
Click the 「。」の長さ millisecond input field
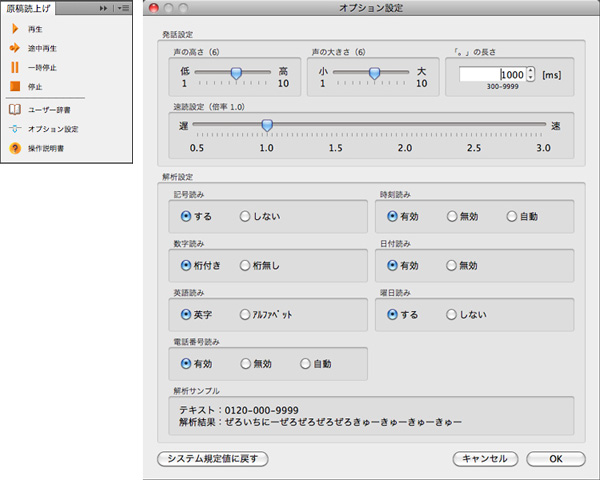pos(492,74)
